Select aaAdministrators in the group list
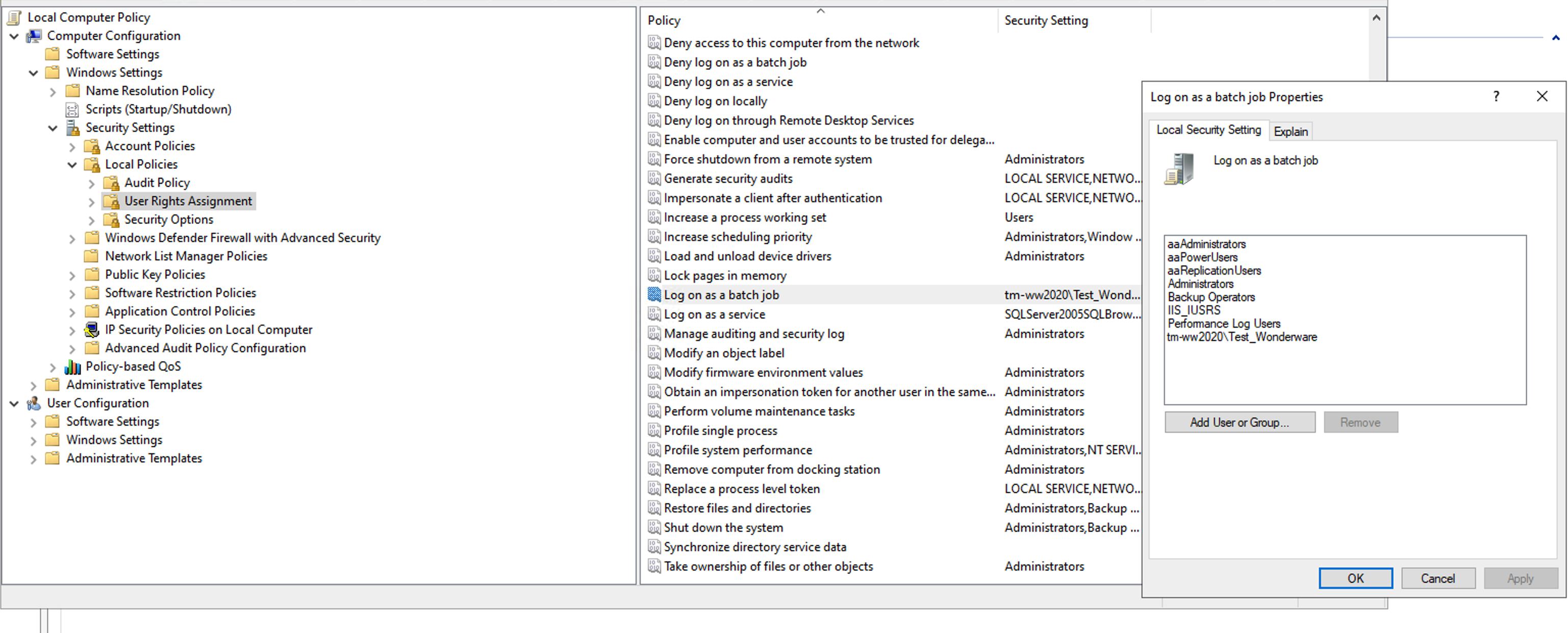The height and width of the screenshot is (633, 1568). [x=1206, y=244]
